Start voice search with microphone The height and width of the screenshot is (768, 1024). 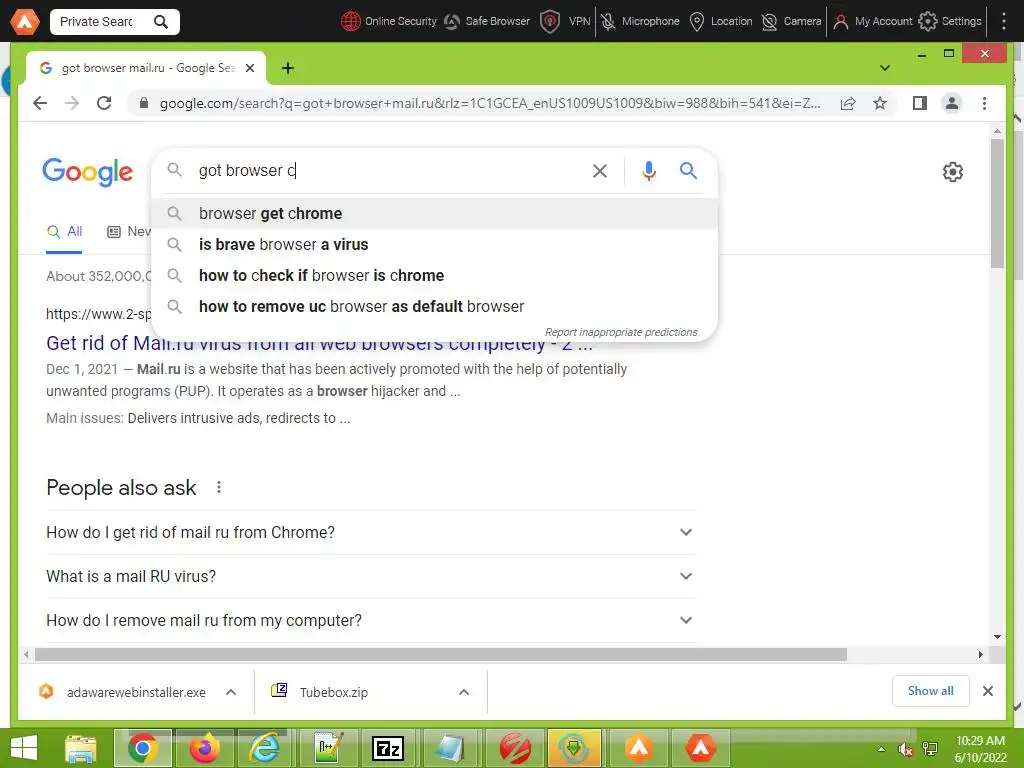(648, 171)
